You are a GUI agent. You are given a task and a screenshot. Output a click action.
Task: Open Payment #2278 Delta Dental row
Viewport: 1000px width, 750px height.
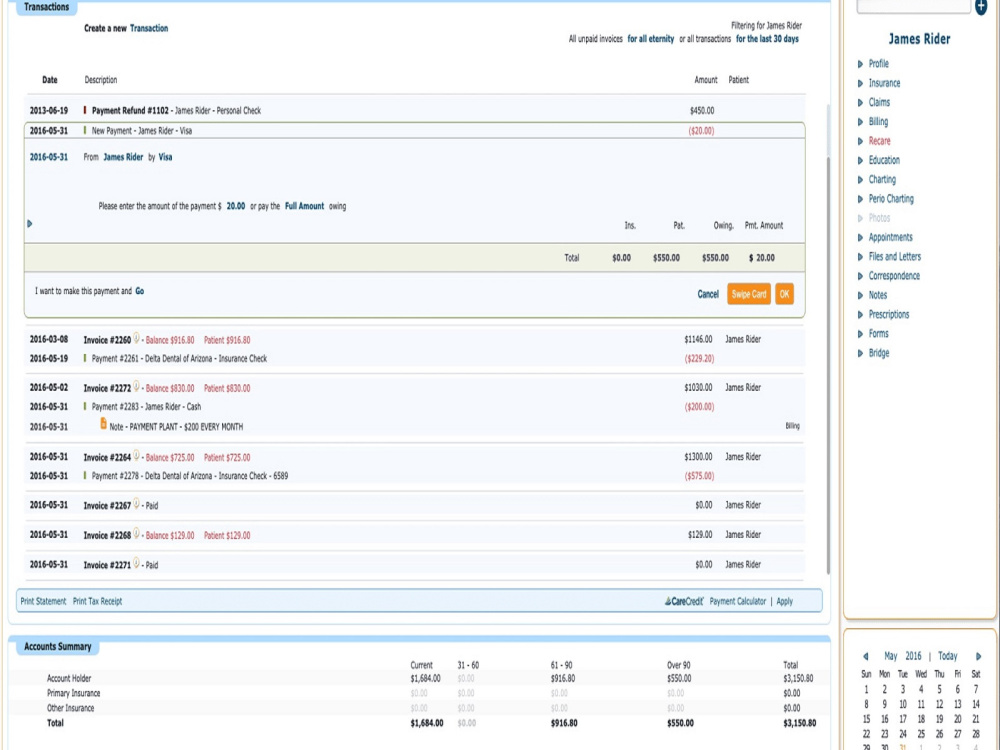(x=415, y=476)
